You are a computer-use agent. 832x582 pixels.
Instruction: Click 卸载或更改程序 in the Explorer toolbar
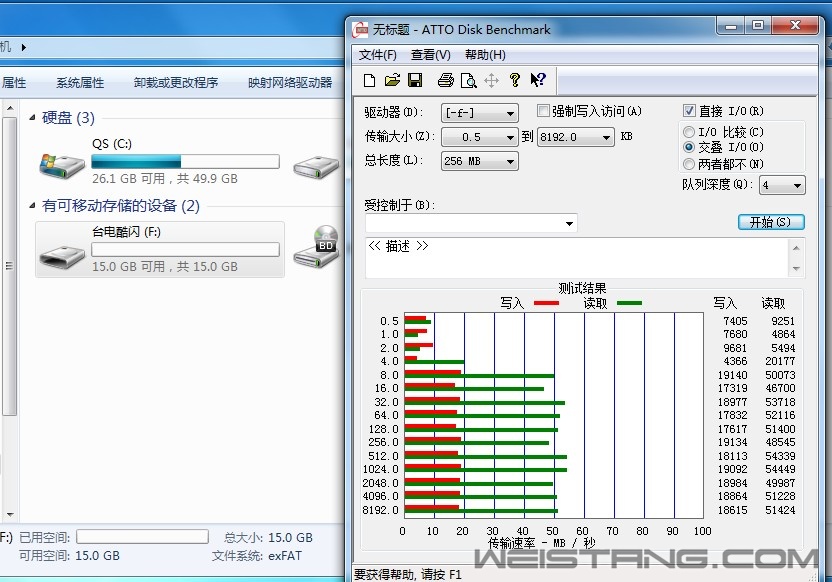(176, 83)
